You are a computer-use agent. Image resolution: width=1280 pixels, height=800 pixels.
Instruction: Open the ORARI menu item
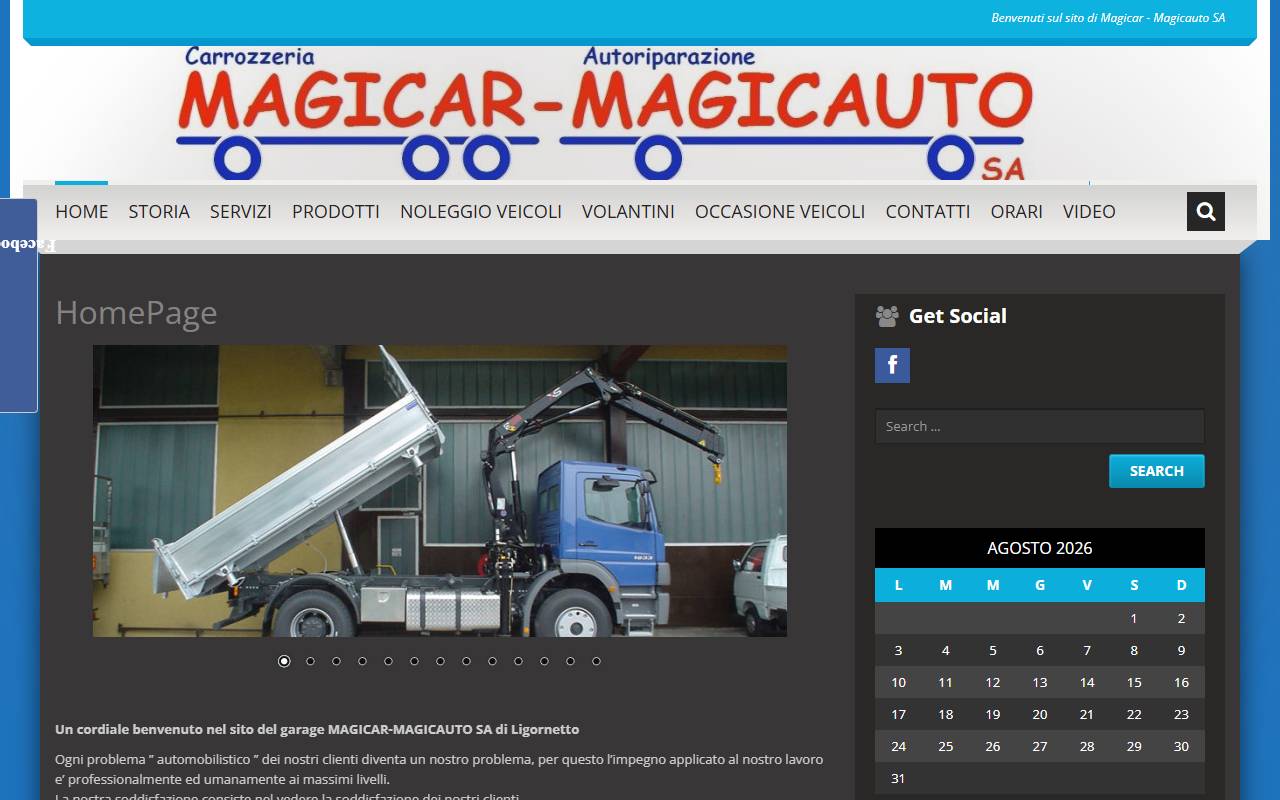point(1017,211)
